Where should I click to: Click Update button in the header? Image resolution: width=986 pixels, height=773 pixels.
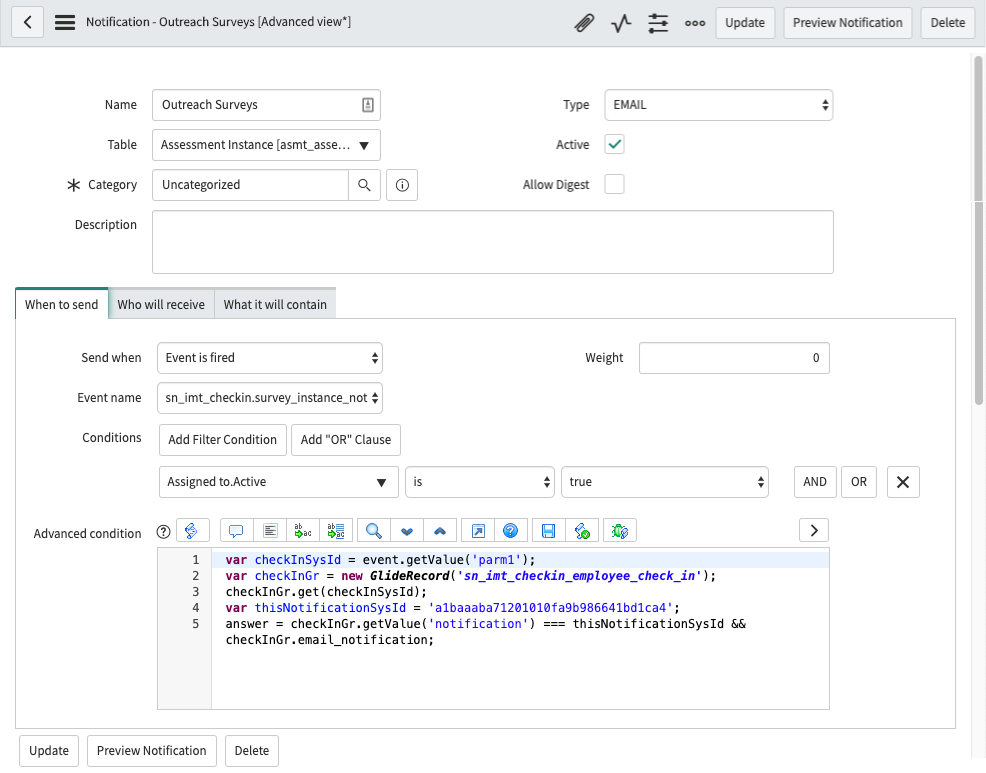(x=745, y=23)
